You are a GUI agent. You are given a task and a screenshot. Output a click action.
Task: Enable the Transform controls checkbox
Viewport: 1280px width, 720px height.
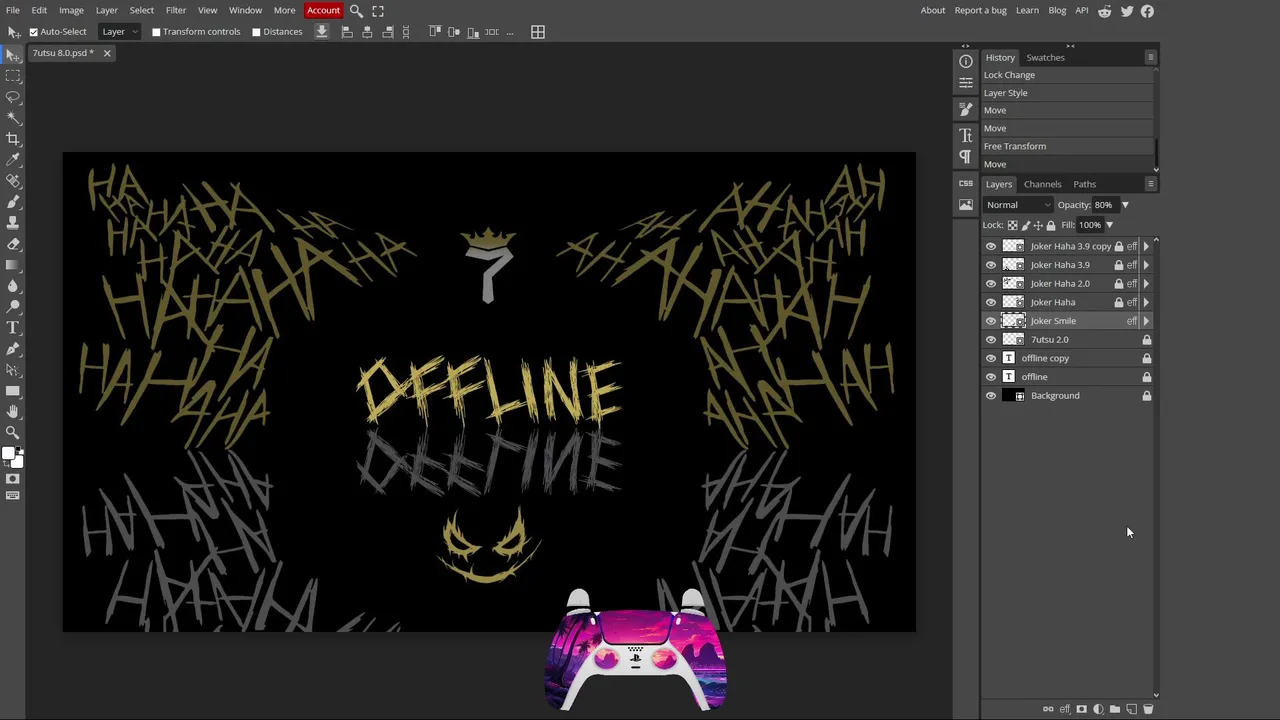tap(156, 32)
